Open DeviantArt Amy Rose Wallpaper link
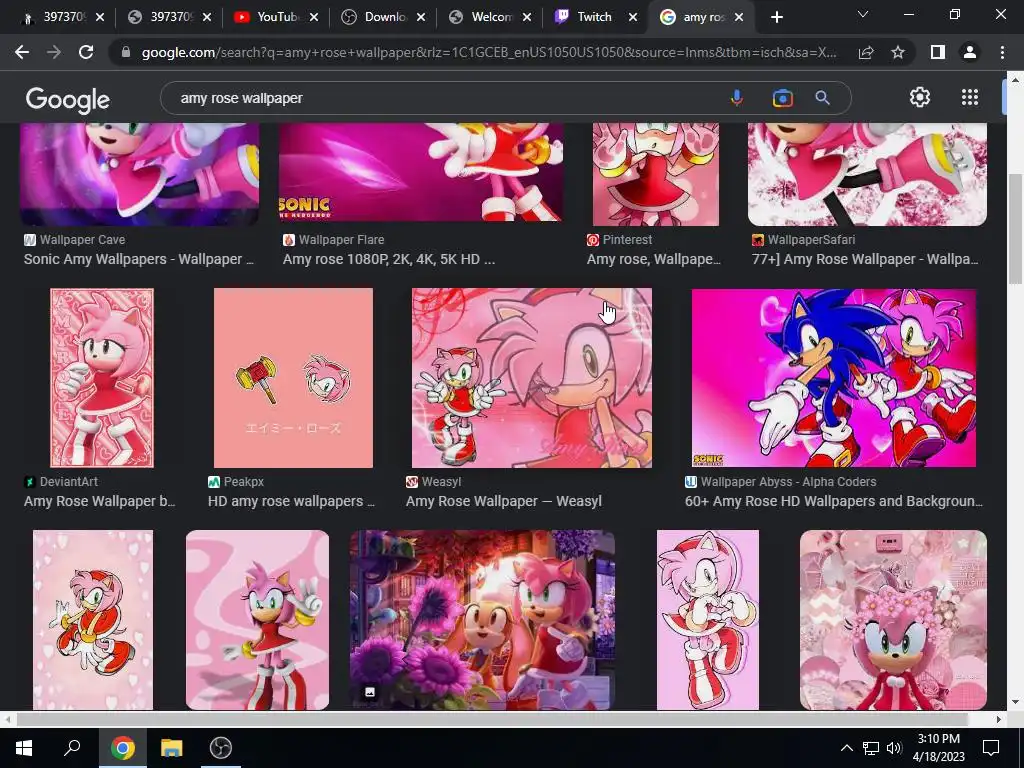This screenshot has width=1024, height=768. pos(99,502)
